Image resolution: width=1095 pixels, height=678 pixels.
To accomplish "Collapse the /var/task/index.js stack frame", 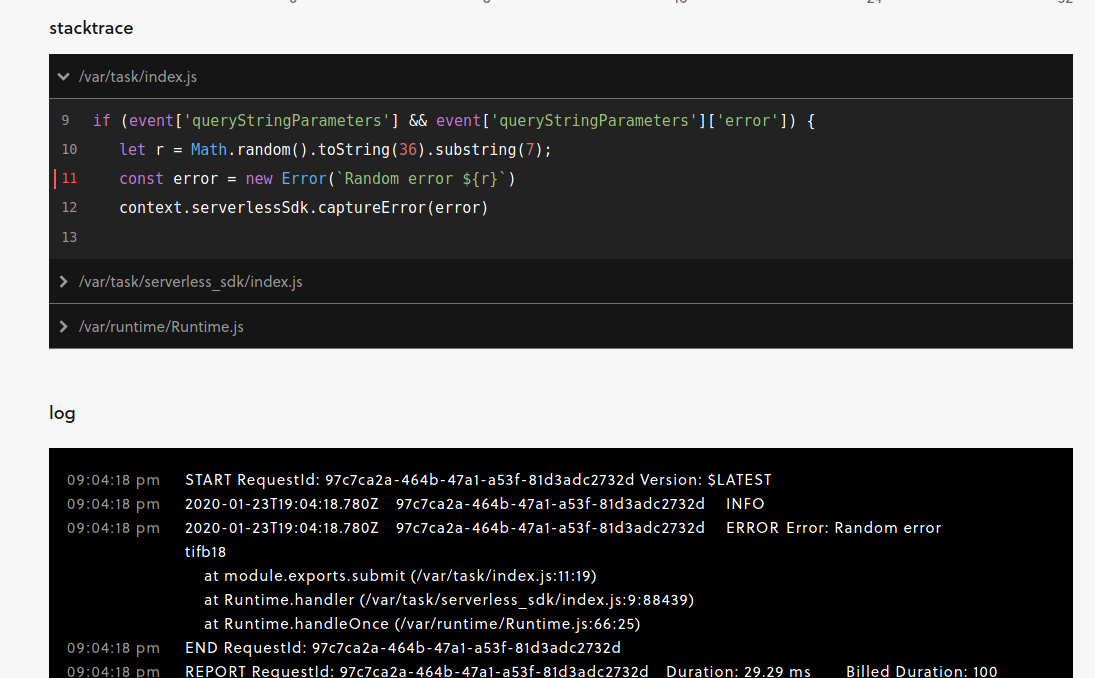I will pos(63,76).
